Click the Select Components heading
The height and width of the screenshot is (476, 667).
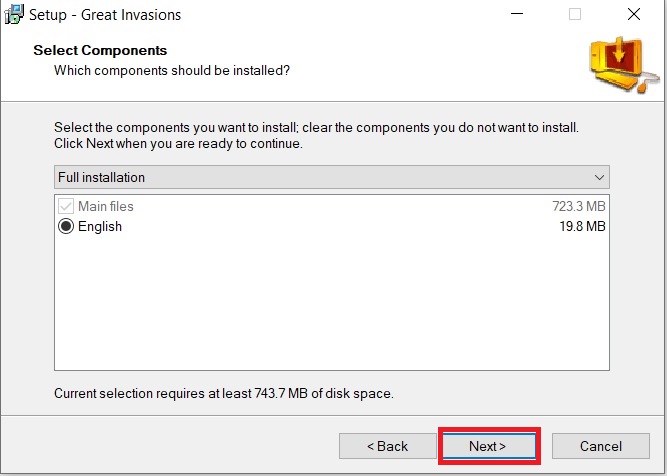pyautogui.click(x=100, y=50)
